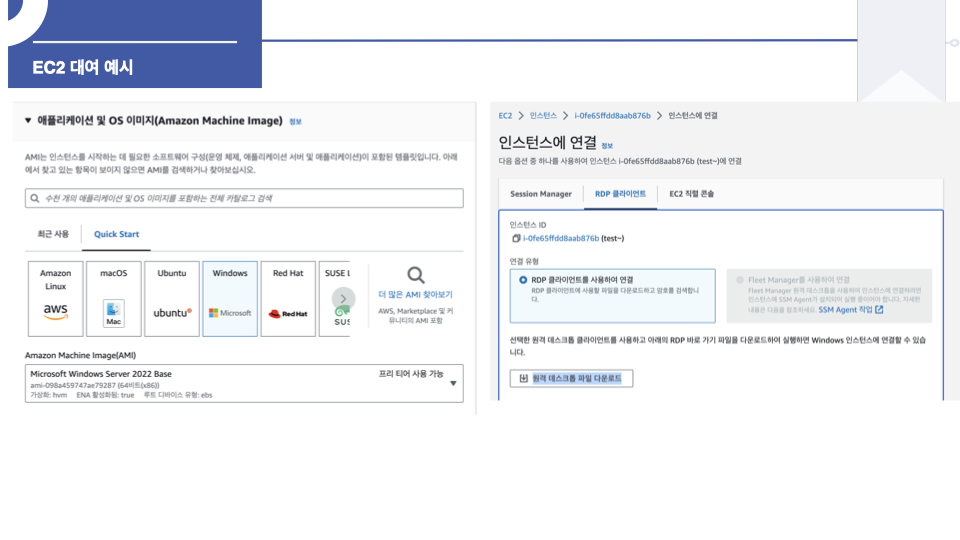Select RDP 클라이언트를 사용하여 연결 radio option

[x=523, y=280]
